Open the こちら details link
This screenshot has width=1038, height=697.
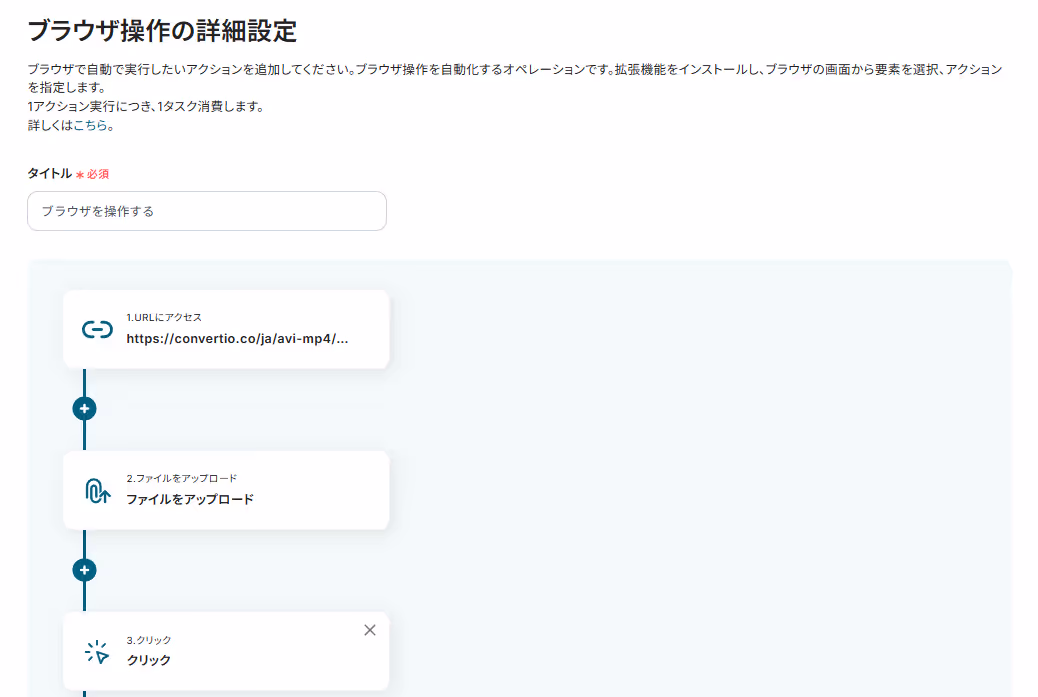[x=91, y=125]
